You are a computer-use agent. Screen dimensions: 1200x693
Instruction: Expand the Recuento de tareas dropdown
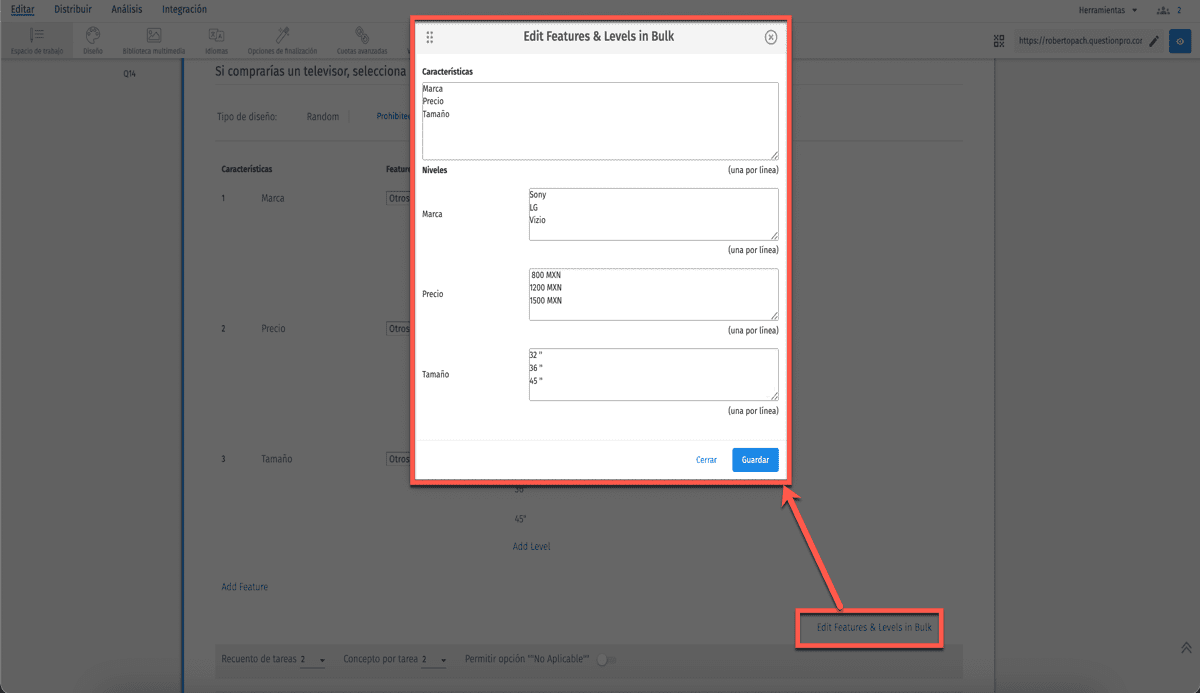(x=314, y=660)
